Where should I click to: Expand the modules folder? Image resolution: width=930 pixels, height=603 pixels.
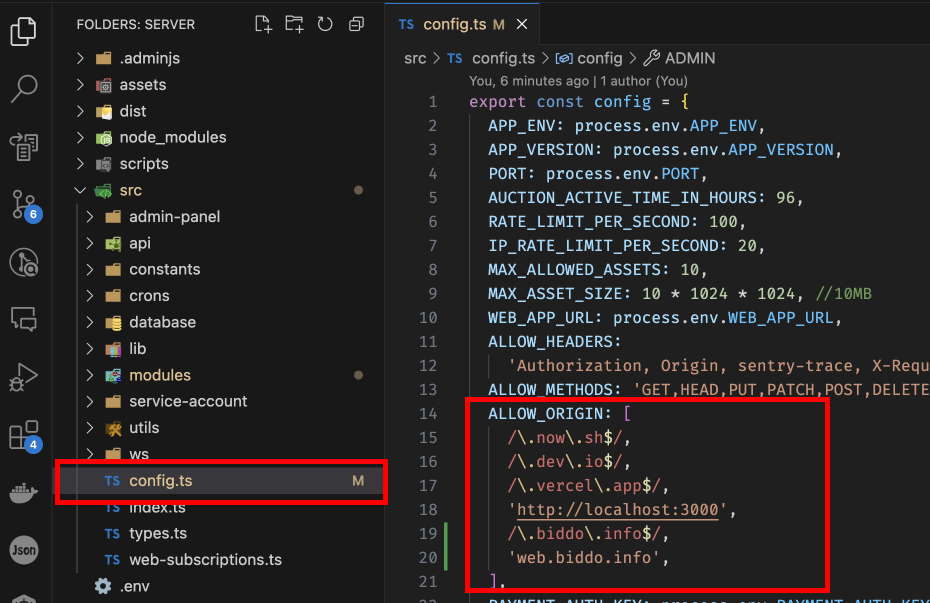pyautogui.click(x=90, y=375)
